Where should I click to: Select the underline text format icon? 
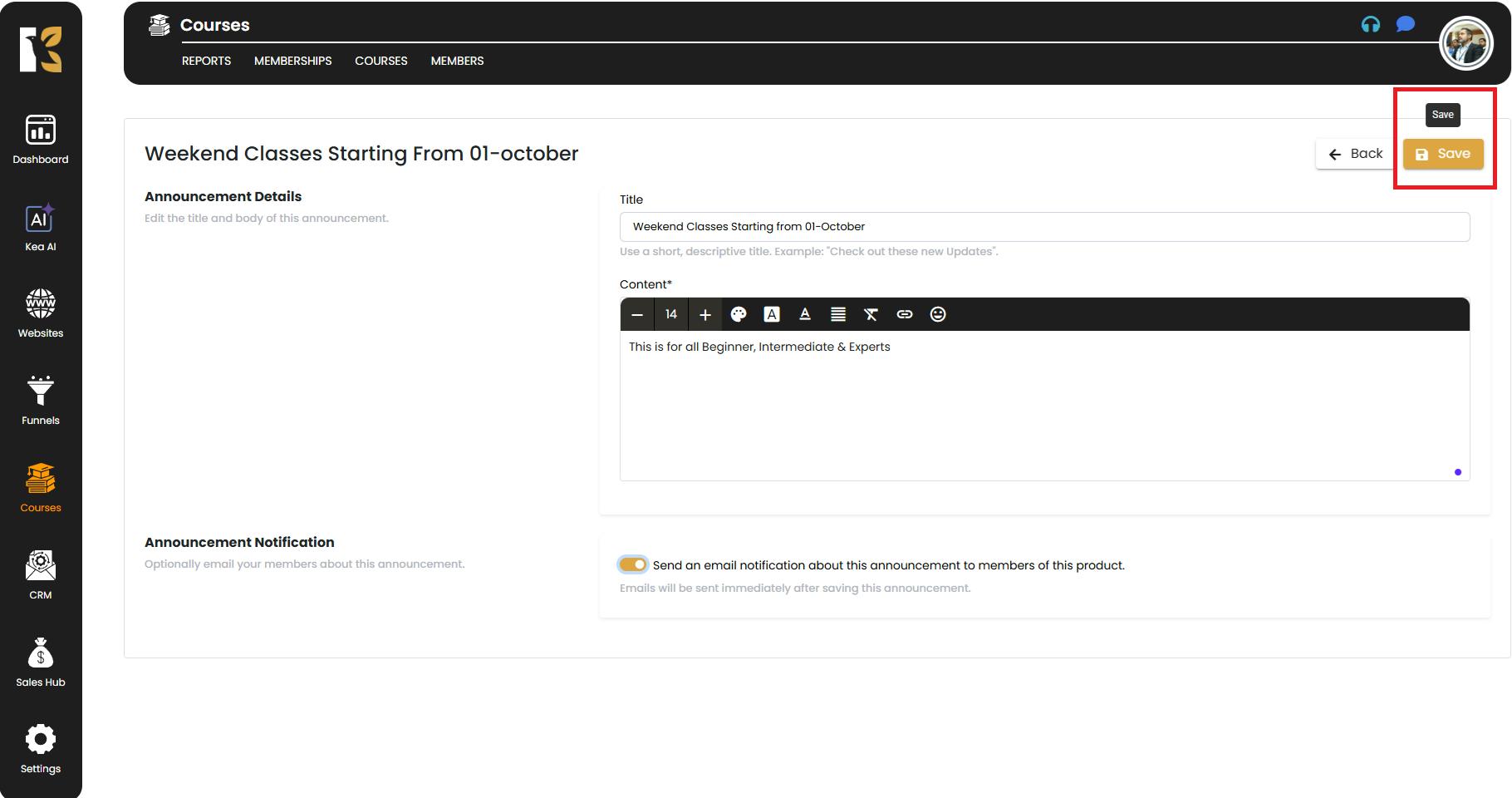click(x=804, y=314)
